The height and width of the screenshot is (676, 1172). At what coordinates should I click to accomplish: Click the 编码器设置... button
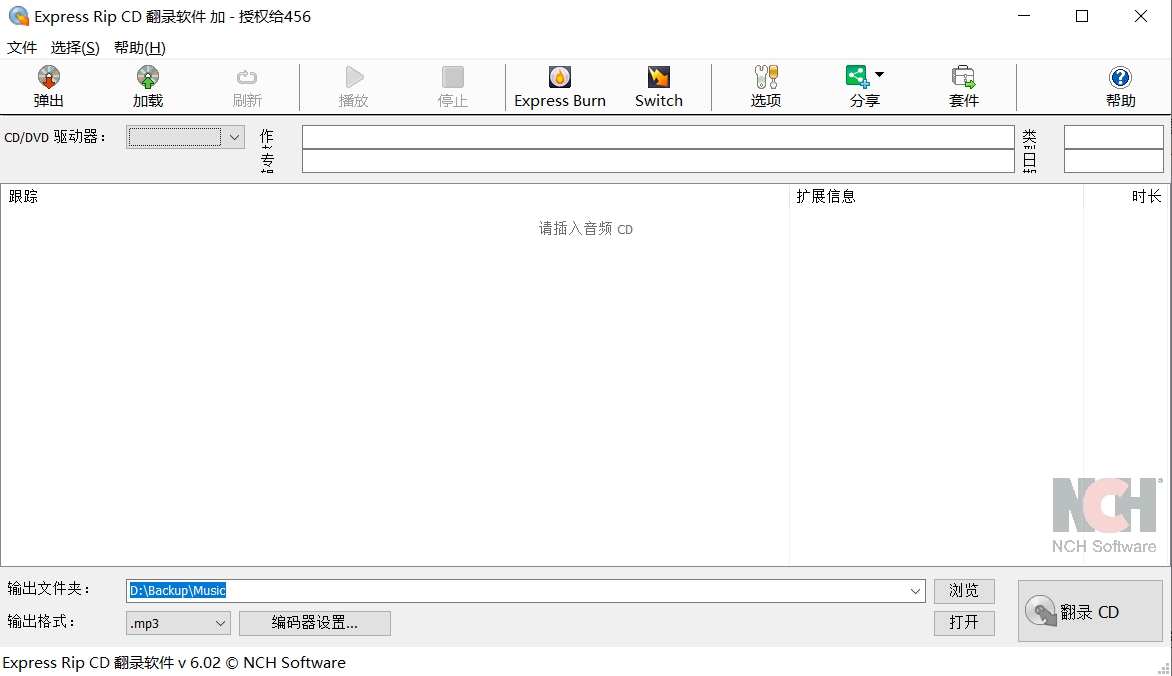[315, 623]
